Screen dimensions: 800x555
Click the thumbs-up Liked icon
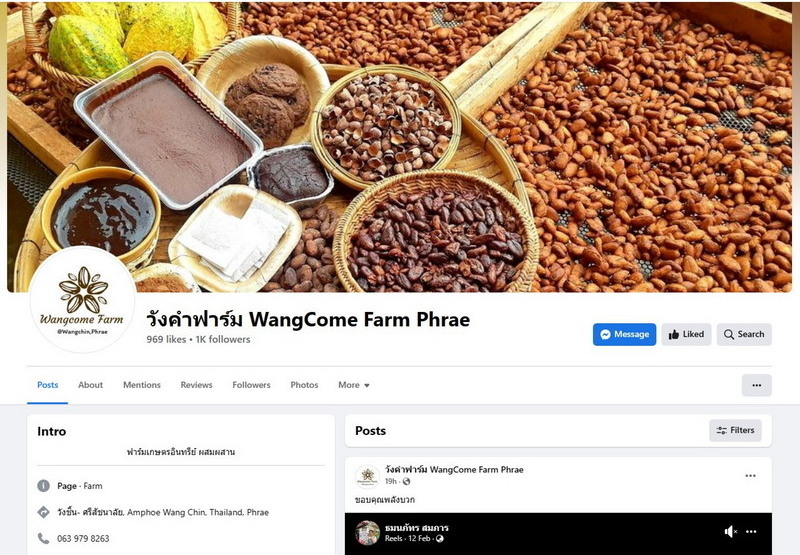click(x=674, y=335)
